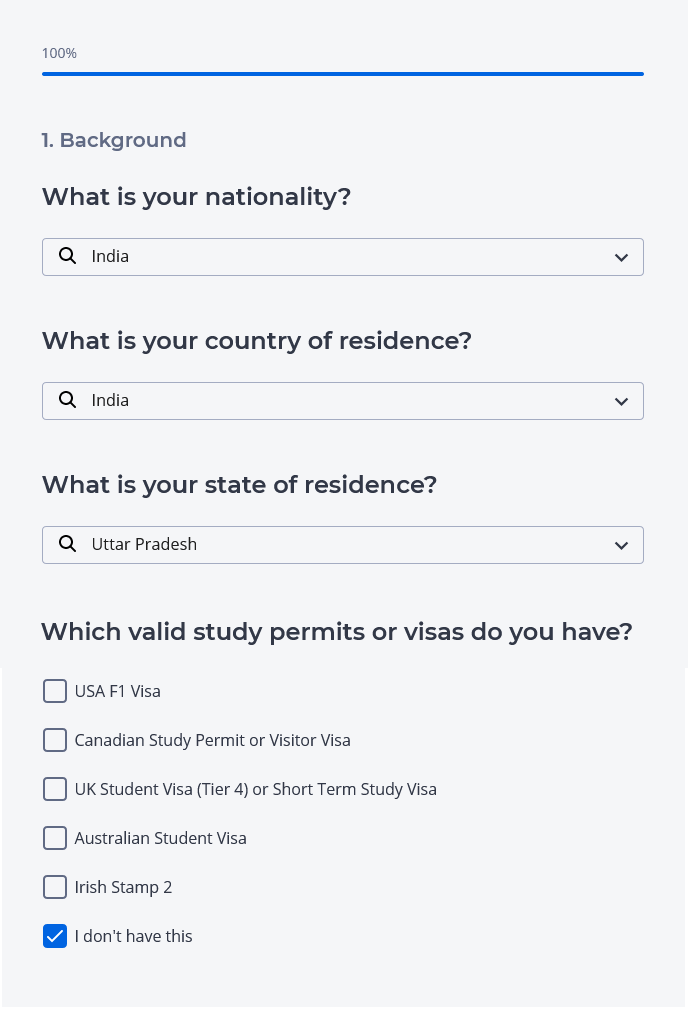Click the blue progress bar
Image resolution: width=688 pixels, height=1009 pixels.
[x=342, y=74]
